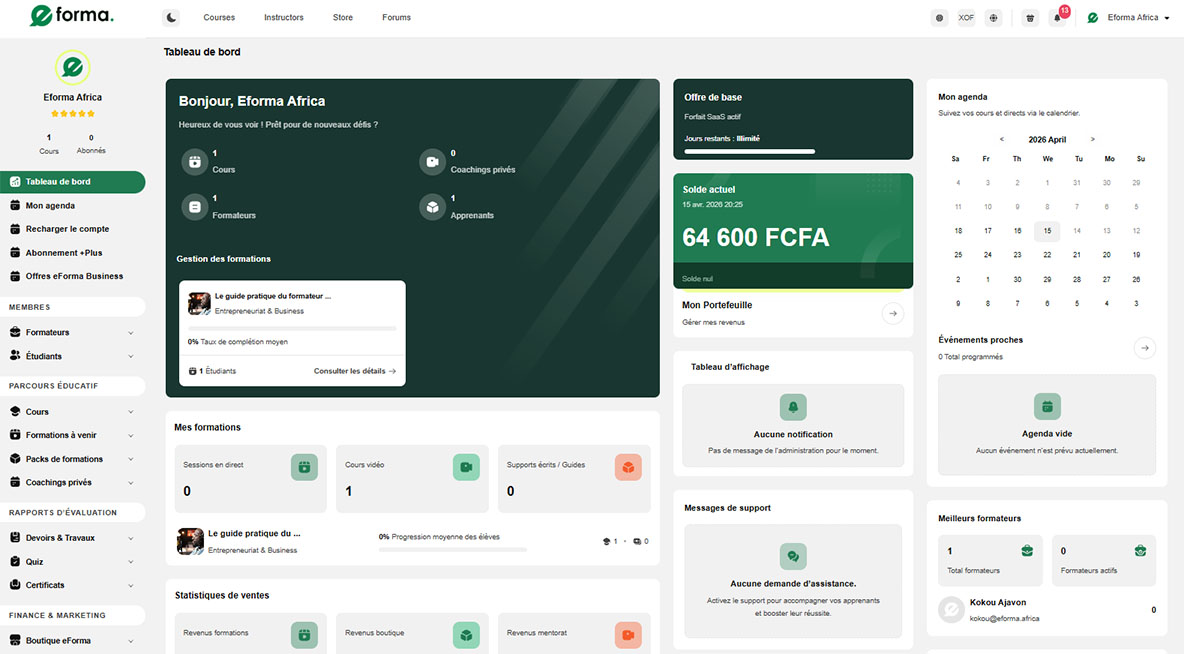
Task: Click the globe language icon in header
Action: coord(993,18)
